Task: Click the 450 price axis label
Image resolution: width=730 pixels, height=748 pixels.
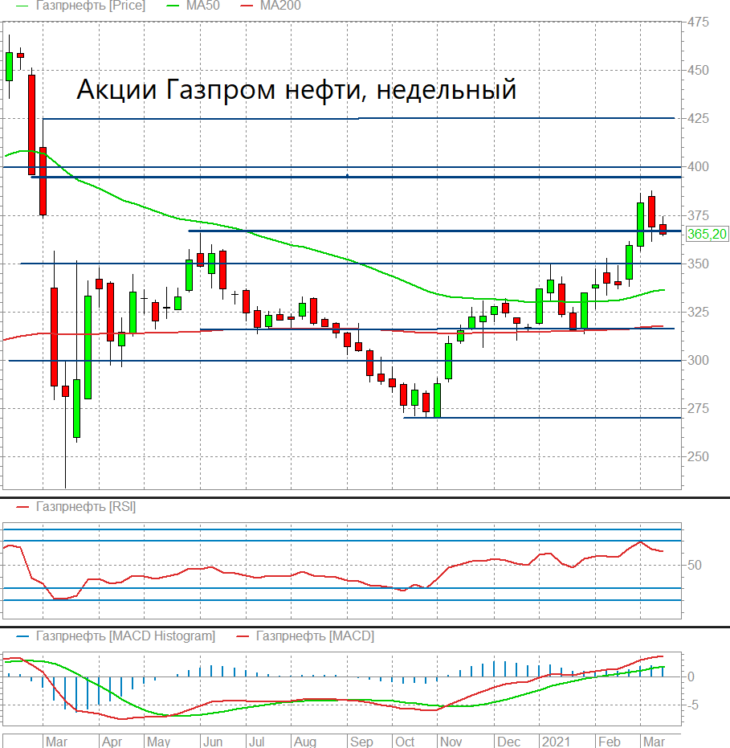Action: pyautogui.click(x=698, y=71)
